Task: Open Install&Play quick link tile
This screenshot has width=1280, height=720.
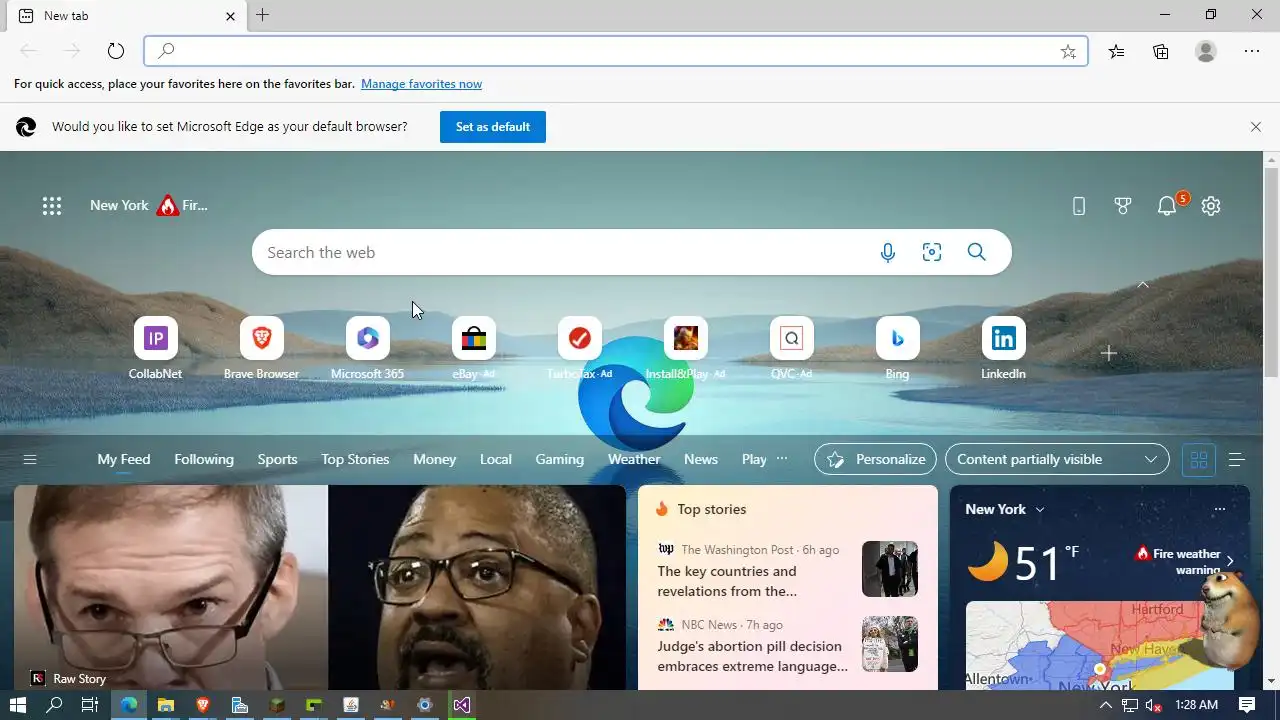Action: click(x=685, y=348)
